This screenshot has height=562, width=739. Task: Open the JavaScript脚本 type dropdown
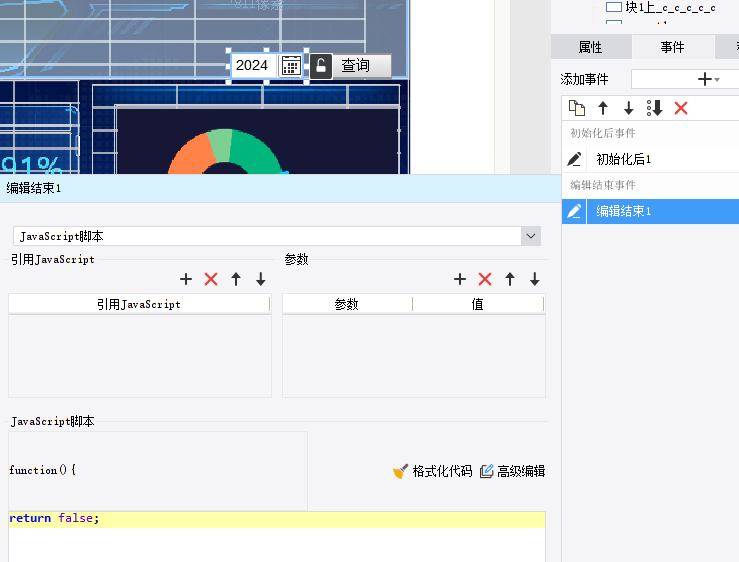click(530, 236)
